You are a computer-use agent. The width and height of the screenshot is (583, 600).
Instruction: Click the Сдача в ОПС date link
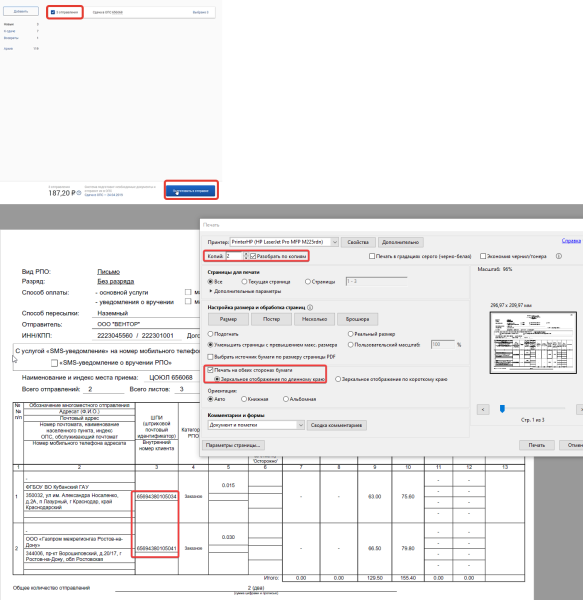(x=104, y=195)
